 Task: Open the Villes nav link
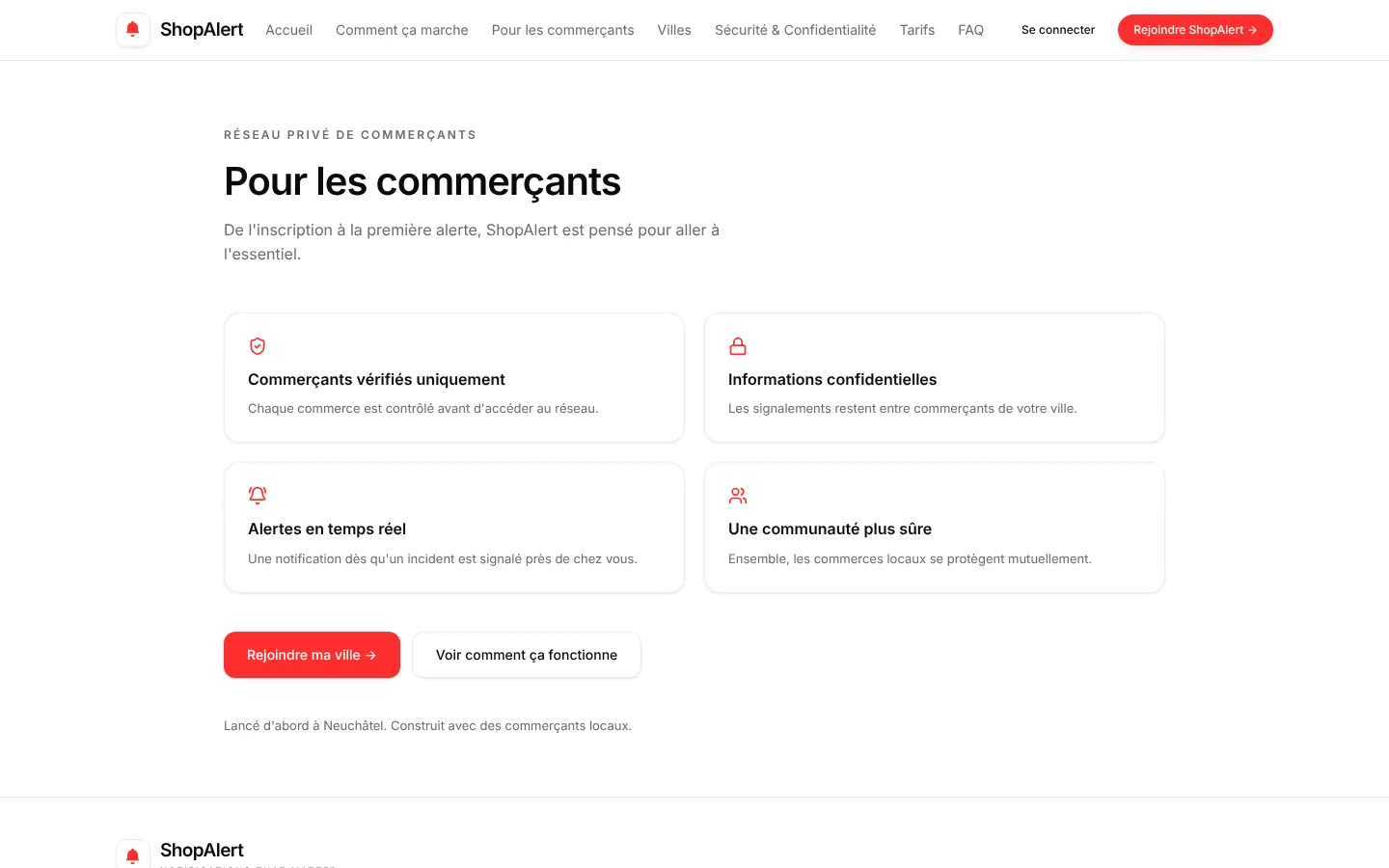tap(674, 30)
